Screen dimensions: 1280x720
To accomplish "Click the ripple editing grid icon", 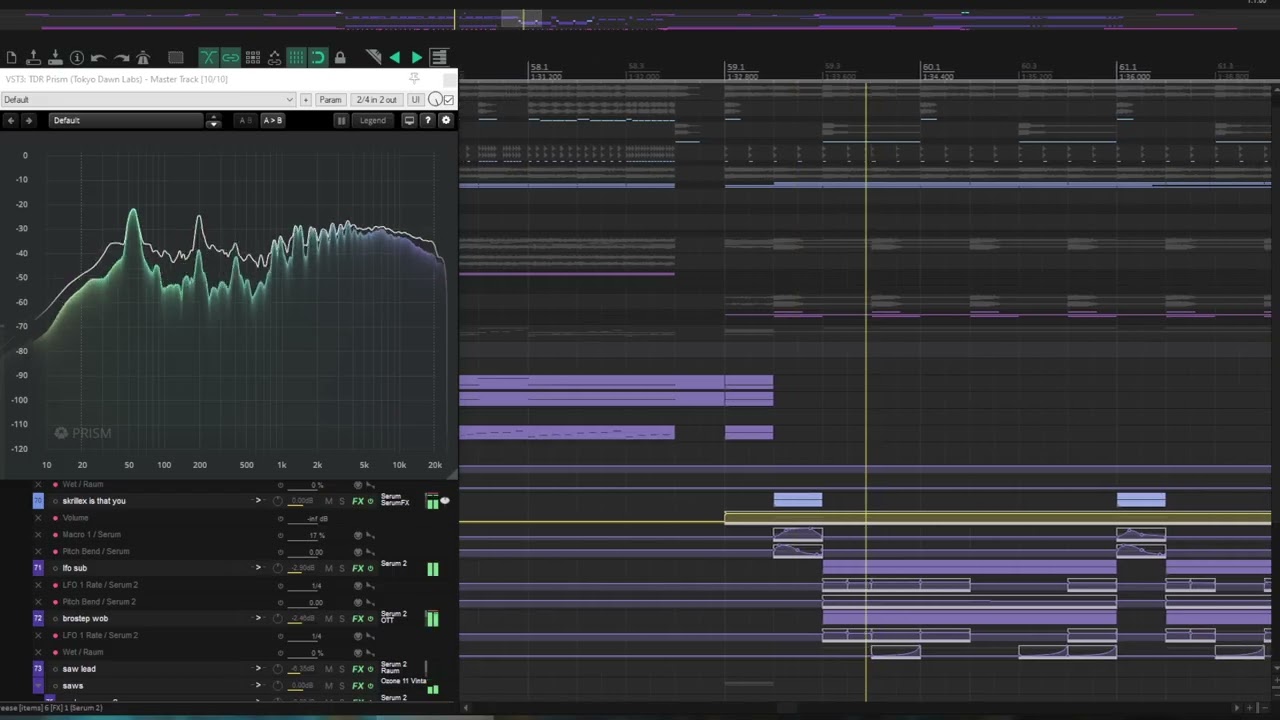I will 253,58.
